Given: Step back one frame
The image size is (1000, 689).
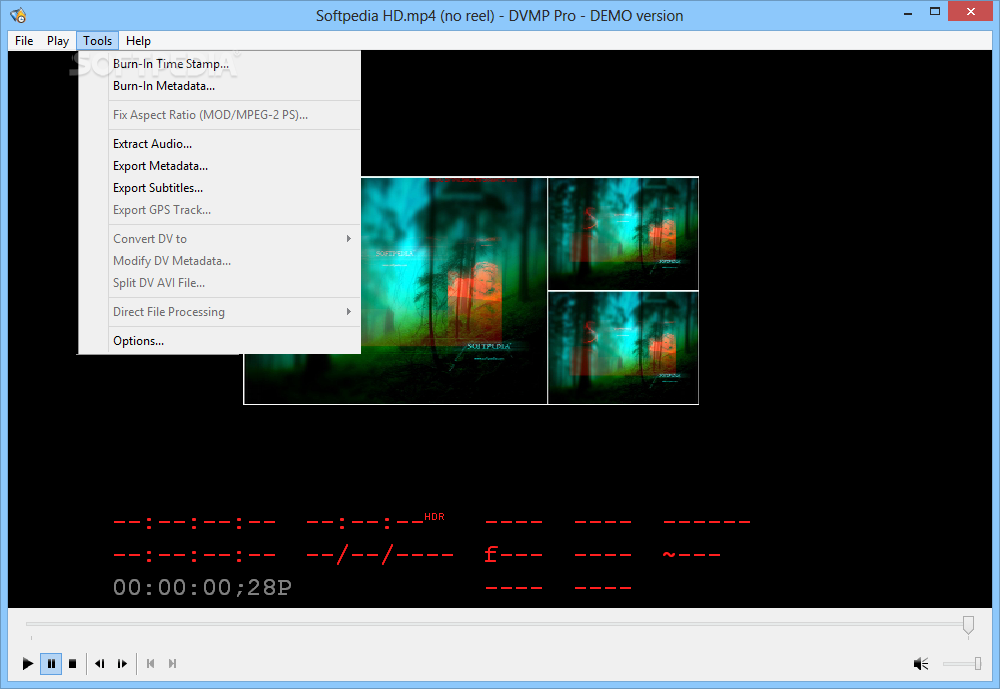Looking at the screenshot, I should (x=99, y=663).
